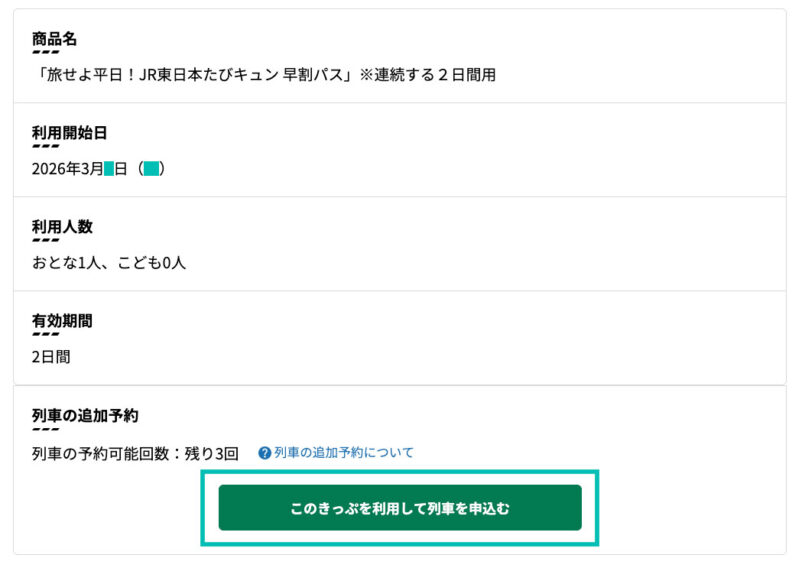
Task: Select the 商品名 heading
Action: tap(54, 39)
